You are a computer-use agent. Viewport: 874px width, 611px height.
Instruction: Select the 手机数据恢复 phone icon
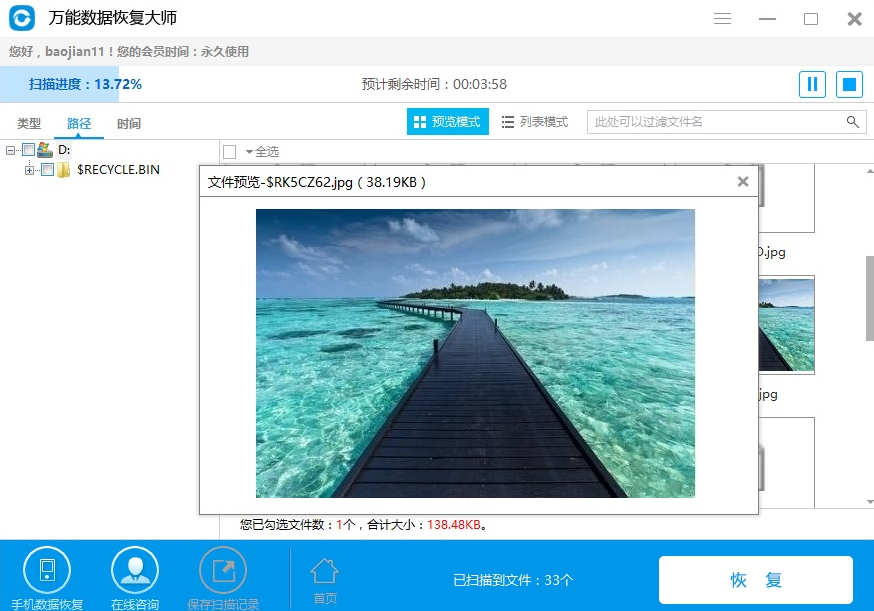(46, 570)
